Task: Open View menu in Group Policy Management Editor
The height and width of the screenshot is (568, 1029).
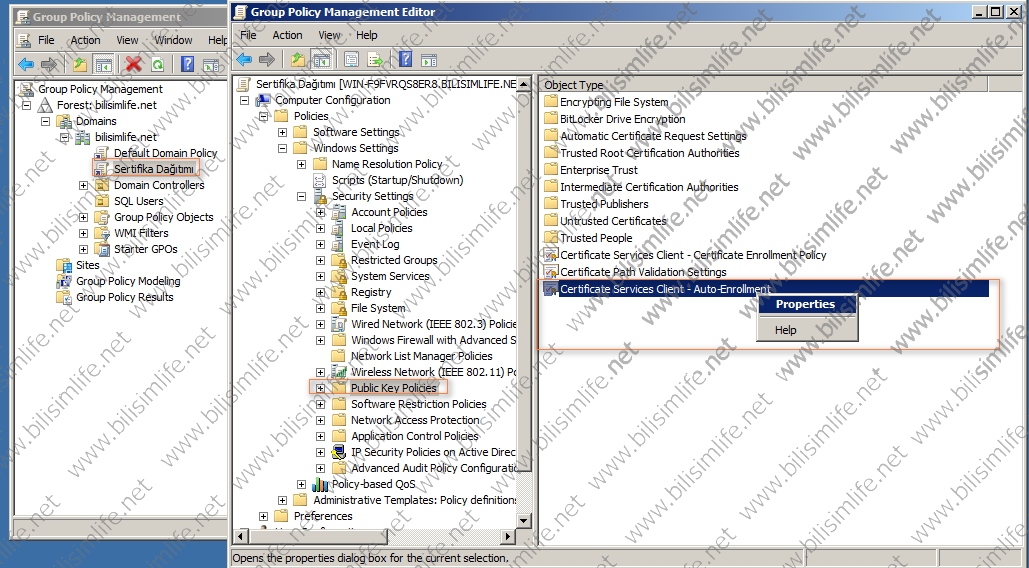Action: point(329,35)
